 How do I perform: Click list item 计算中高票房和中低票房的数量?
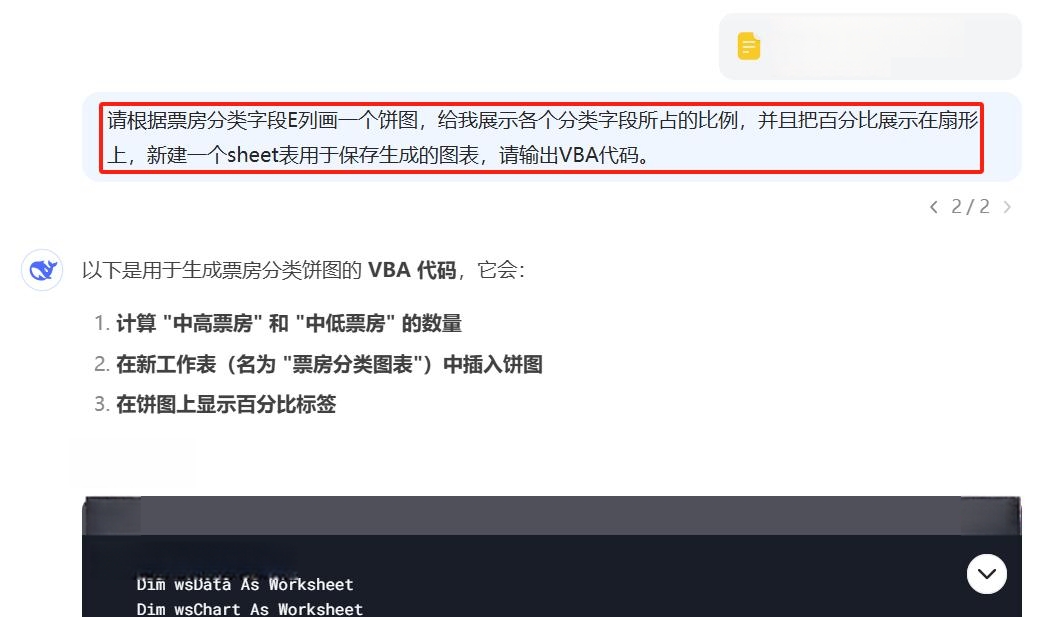[x=288, y=324]
